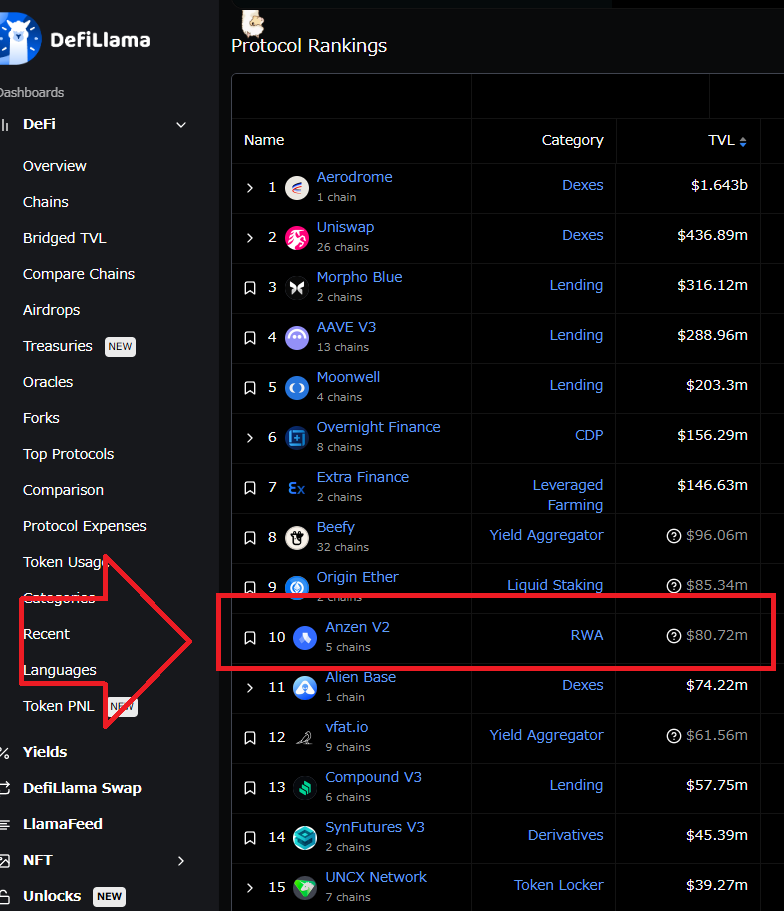Open Yields in the sidebar

pyautogui.click(x=45, y=752)
